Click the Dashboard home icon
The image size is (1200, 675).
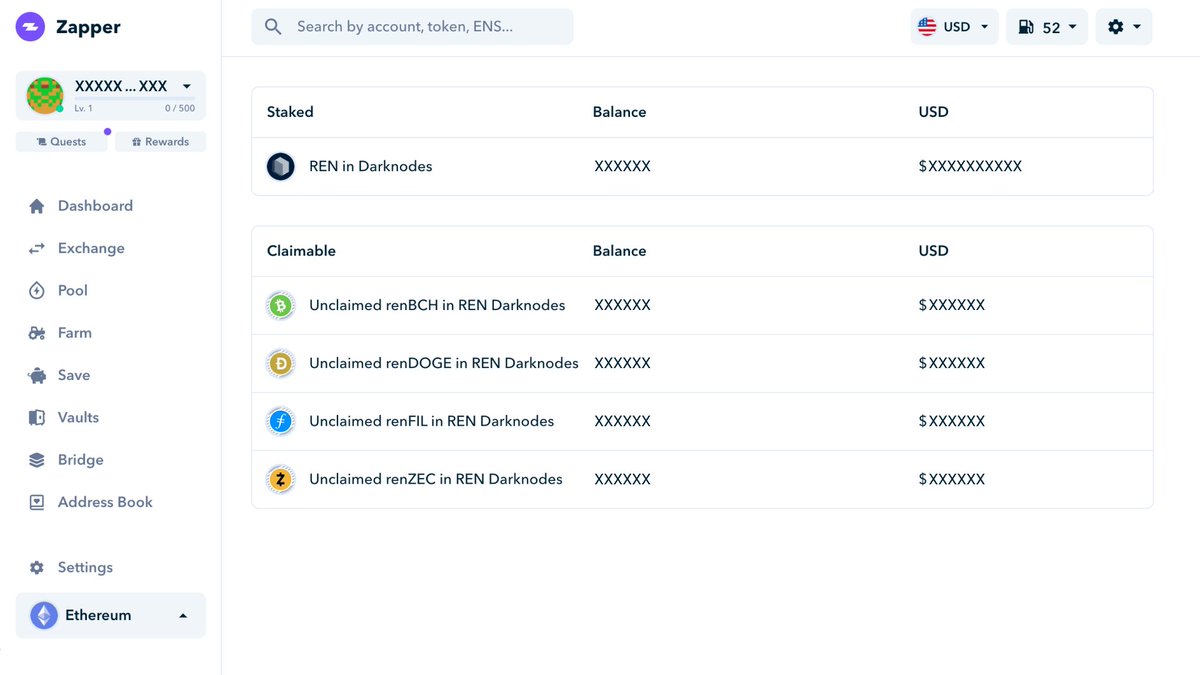tap(37, 206)
